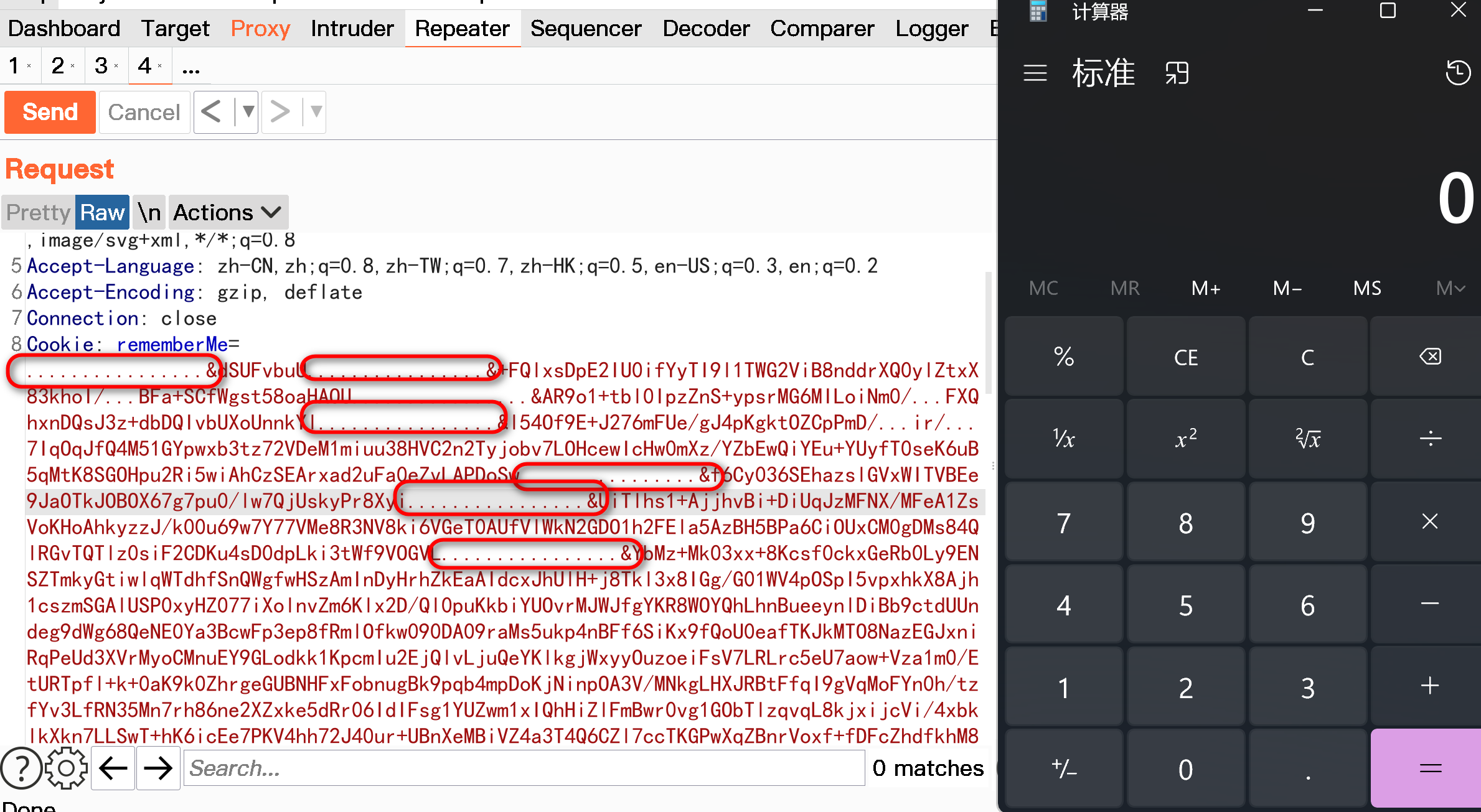This screenshot has height=812, width=1481.
Task: Switch to the Target tab
Action: tap(175, 29)
